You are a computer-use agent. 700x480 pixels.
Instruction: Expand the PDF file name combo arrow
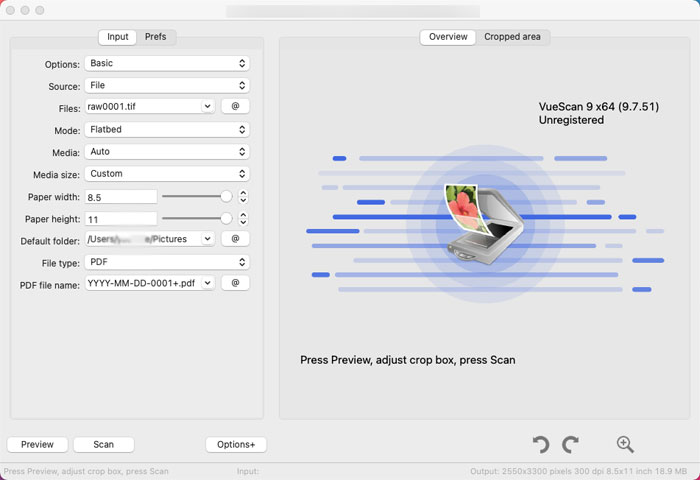tap(207, 283)
